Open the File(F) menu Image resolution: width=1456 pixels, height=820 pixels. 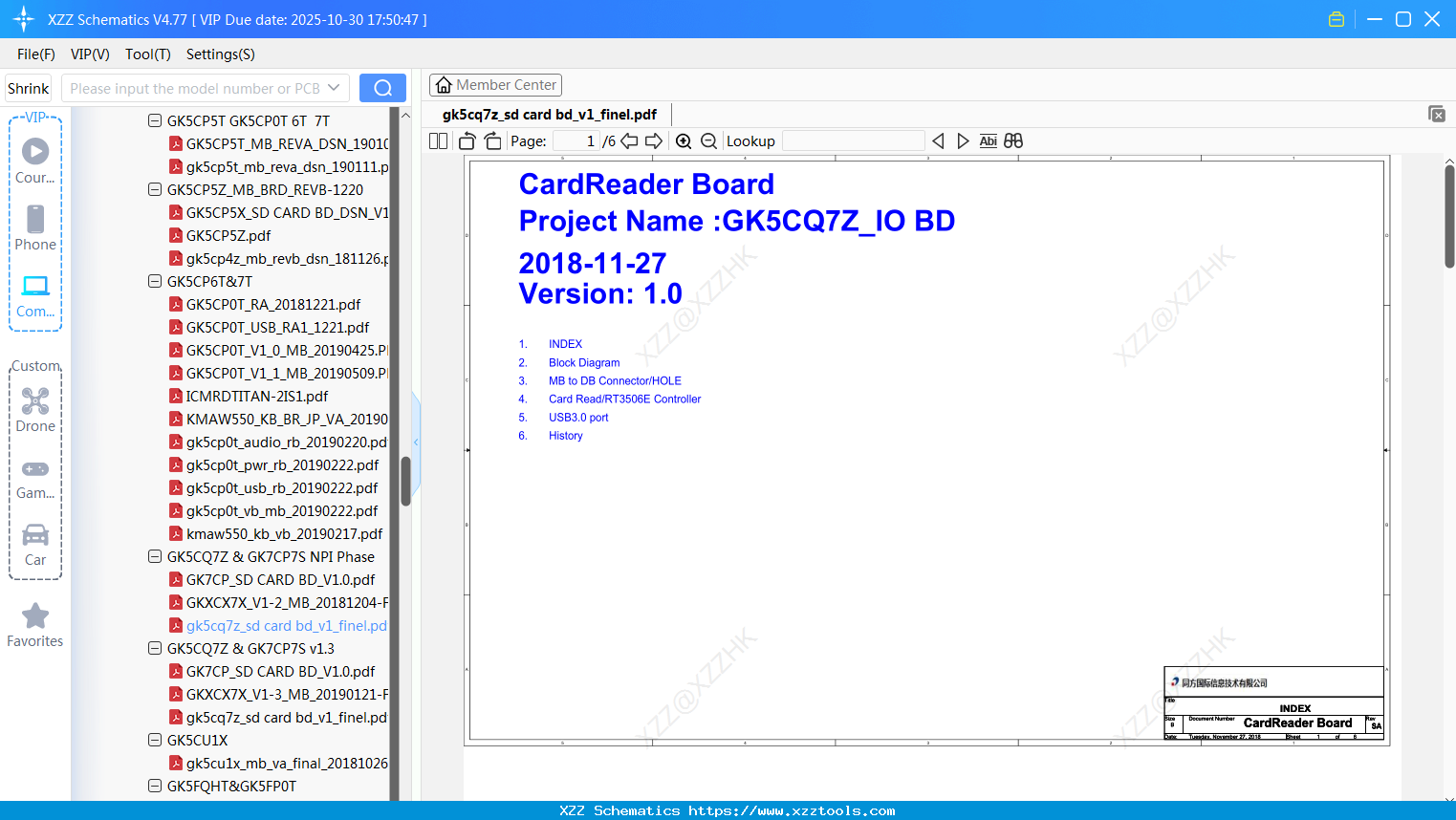(36, 54)
